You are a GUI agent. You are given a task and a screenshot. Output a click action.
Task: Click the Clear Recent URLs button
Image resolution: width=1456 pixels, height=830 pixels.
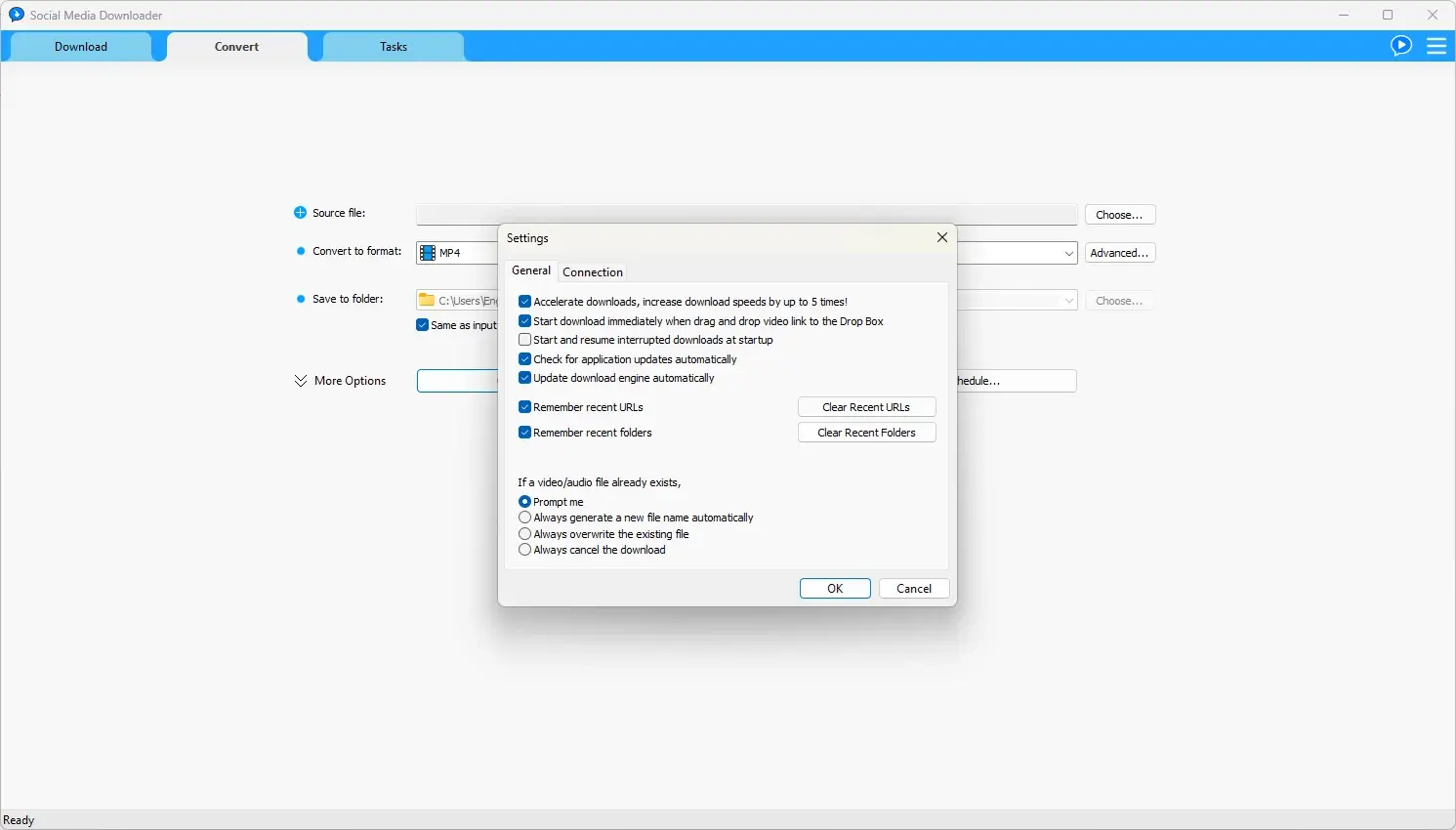[866, 407]
